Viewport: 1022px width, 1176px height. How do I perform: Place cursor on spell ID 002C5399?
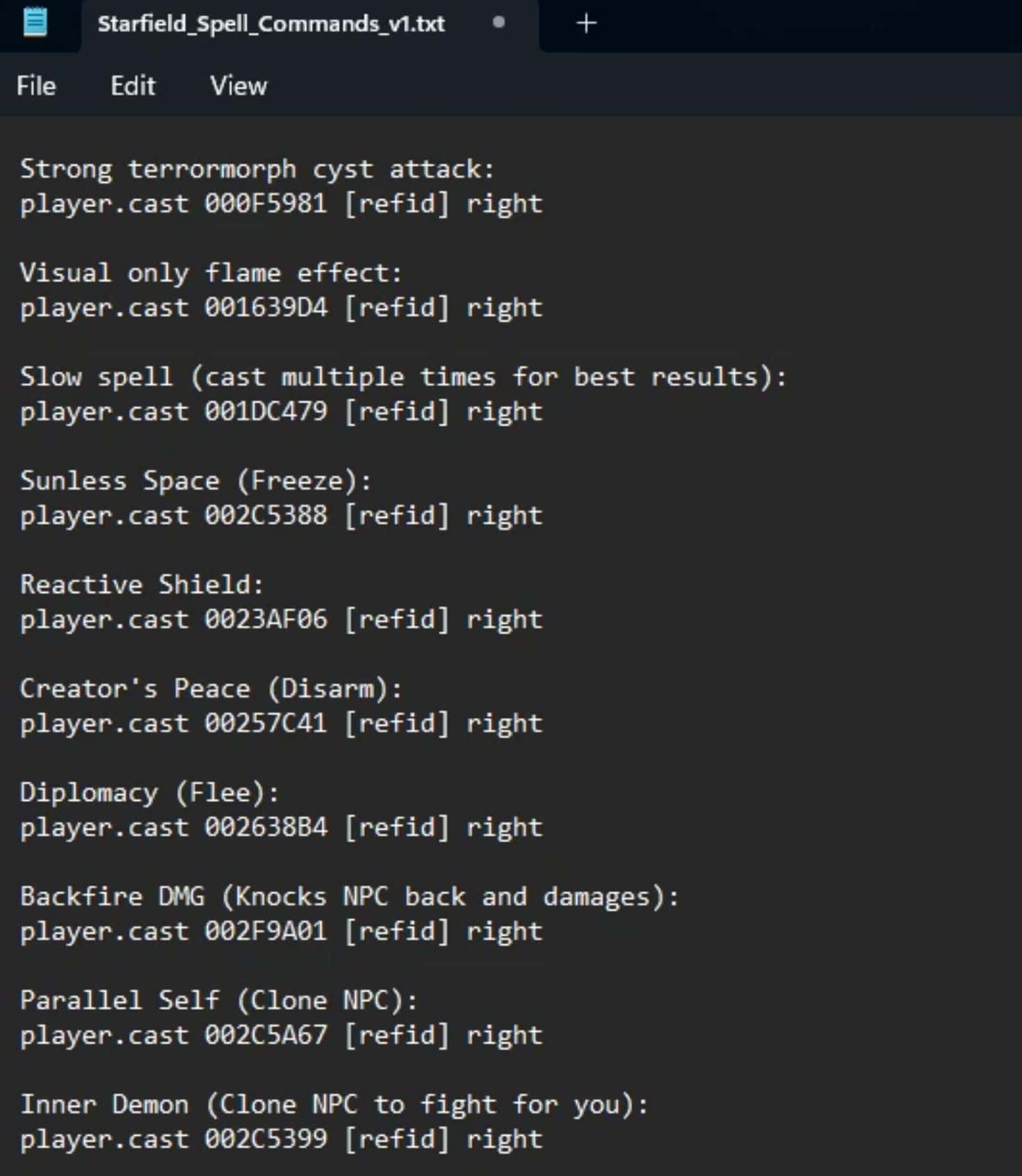265,1139
